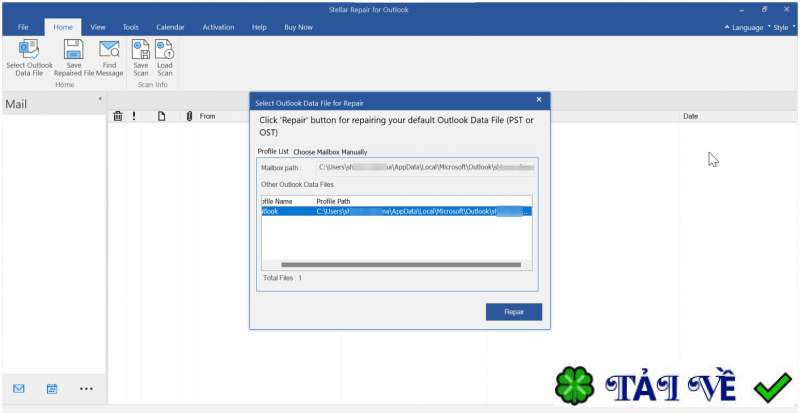Viewport: 800px width, 413px height.
Task: Collapse the Mail pane arrow
Action: tap(100, 98)
